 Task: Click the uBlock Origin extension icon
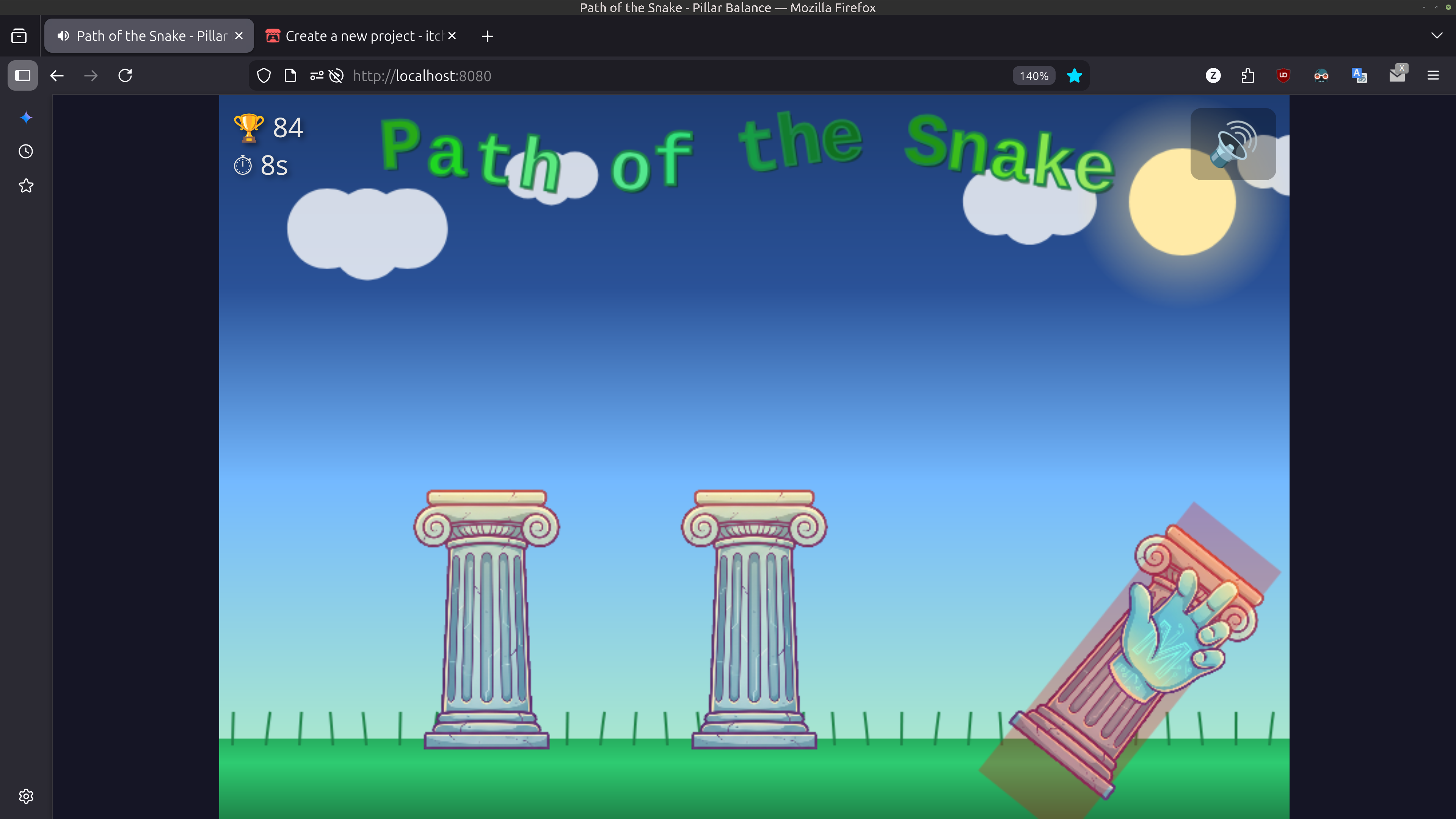pos(1283,75)
